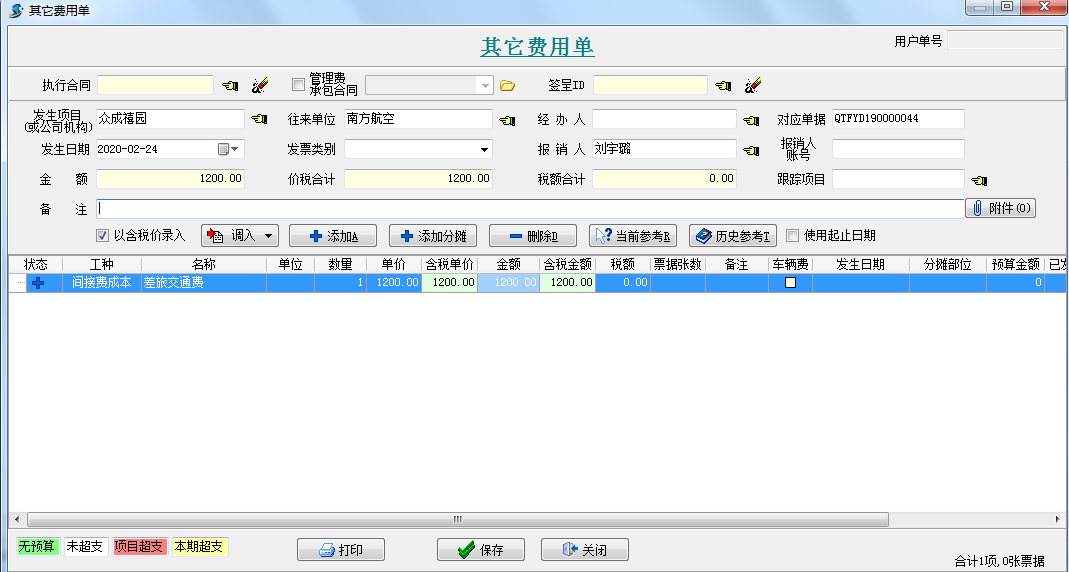The width and height of the screenshot is (1069, 572).
Task: Uncheck 以含税价录入 checkbox
Action: (x=102, y=236)
